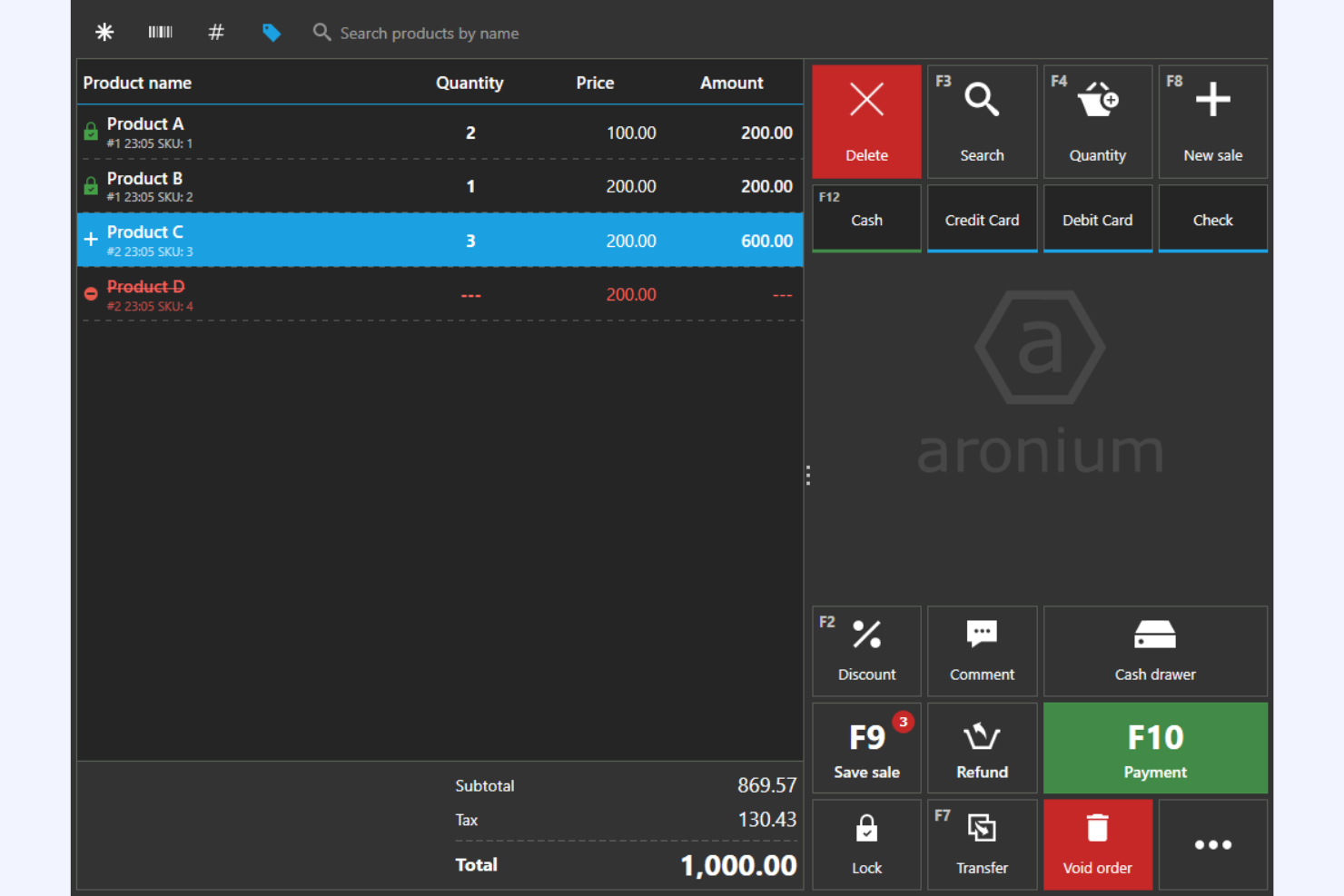Click the plus toggle beside Product C
The width and height of the screenshot is (1344, 896).
point(90,240)
